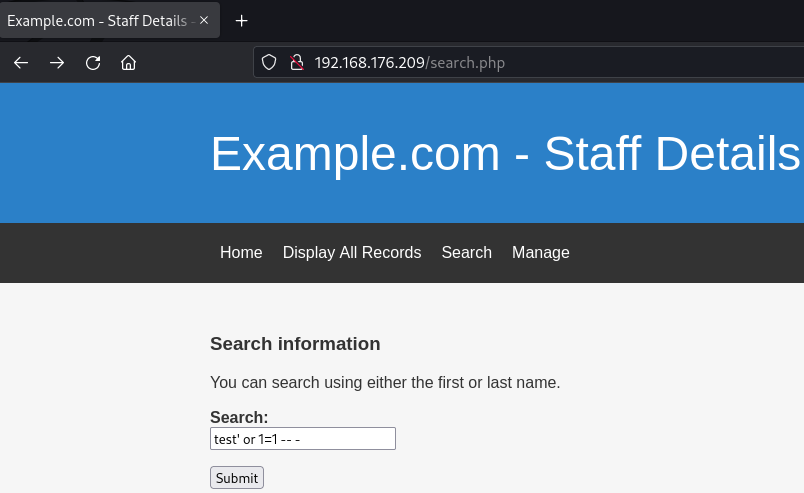804x493 pixels.
Task: Click the browser back arrow
Action: coord(21,63)
